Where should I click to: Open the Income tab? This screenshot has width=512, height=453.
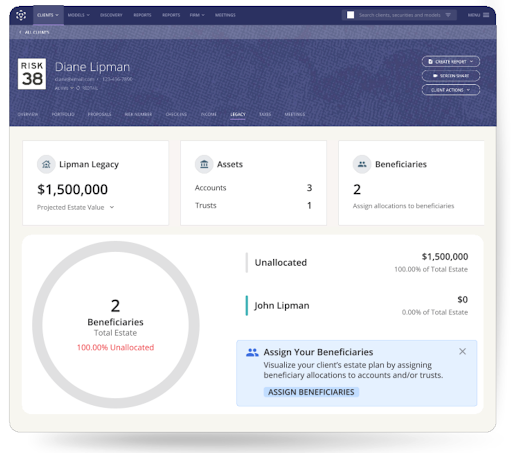209,114
